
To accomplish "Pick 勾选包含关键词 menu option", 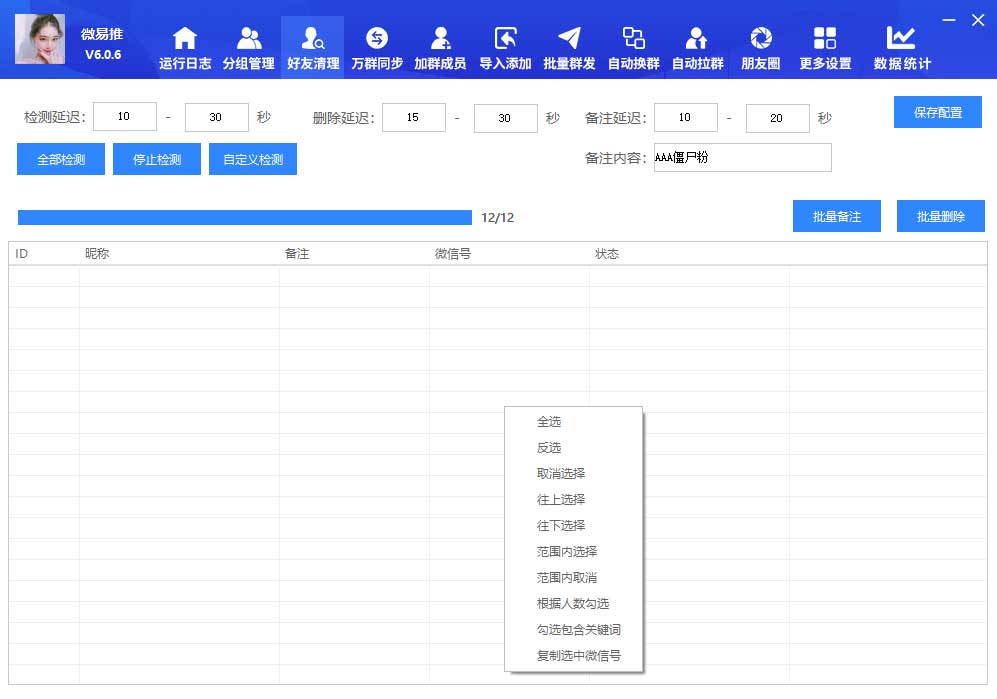I will (579, 630).
